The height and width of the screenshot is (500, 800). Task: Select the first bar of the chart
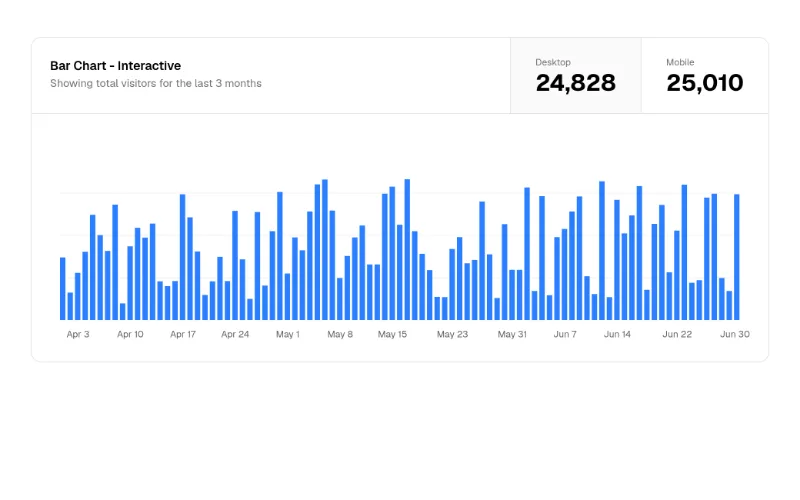(63, 289)
